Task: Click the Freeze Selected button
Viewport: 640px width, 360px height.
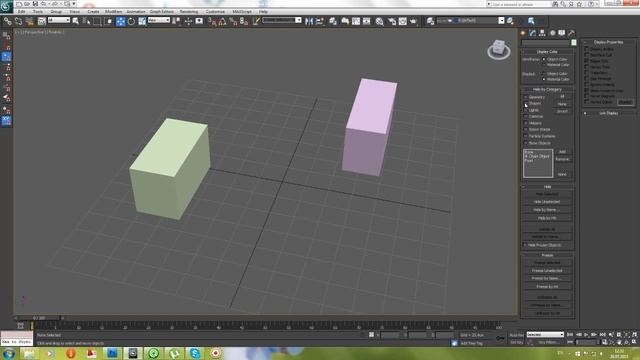Action: coord(547,263)
